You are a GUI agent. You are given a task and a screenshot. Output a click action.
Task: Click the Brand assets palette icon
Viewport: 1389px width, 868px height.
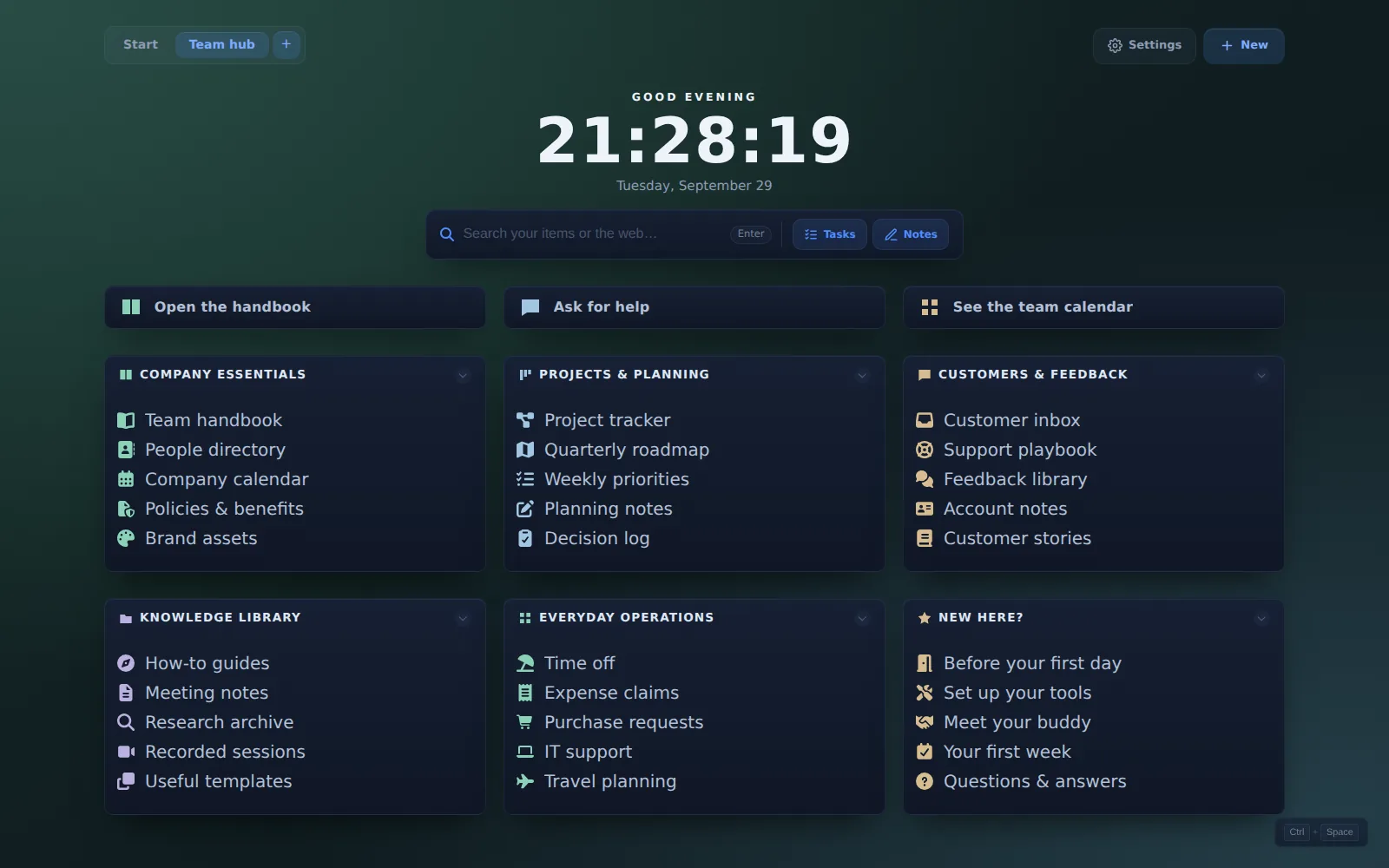126,538
